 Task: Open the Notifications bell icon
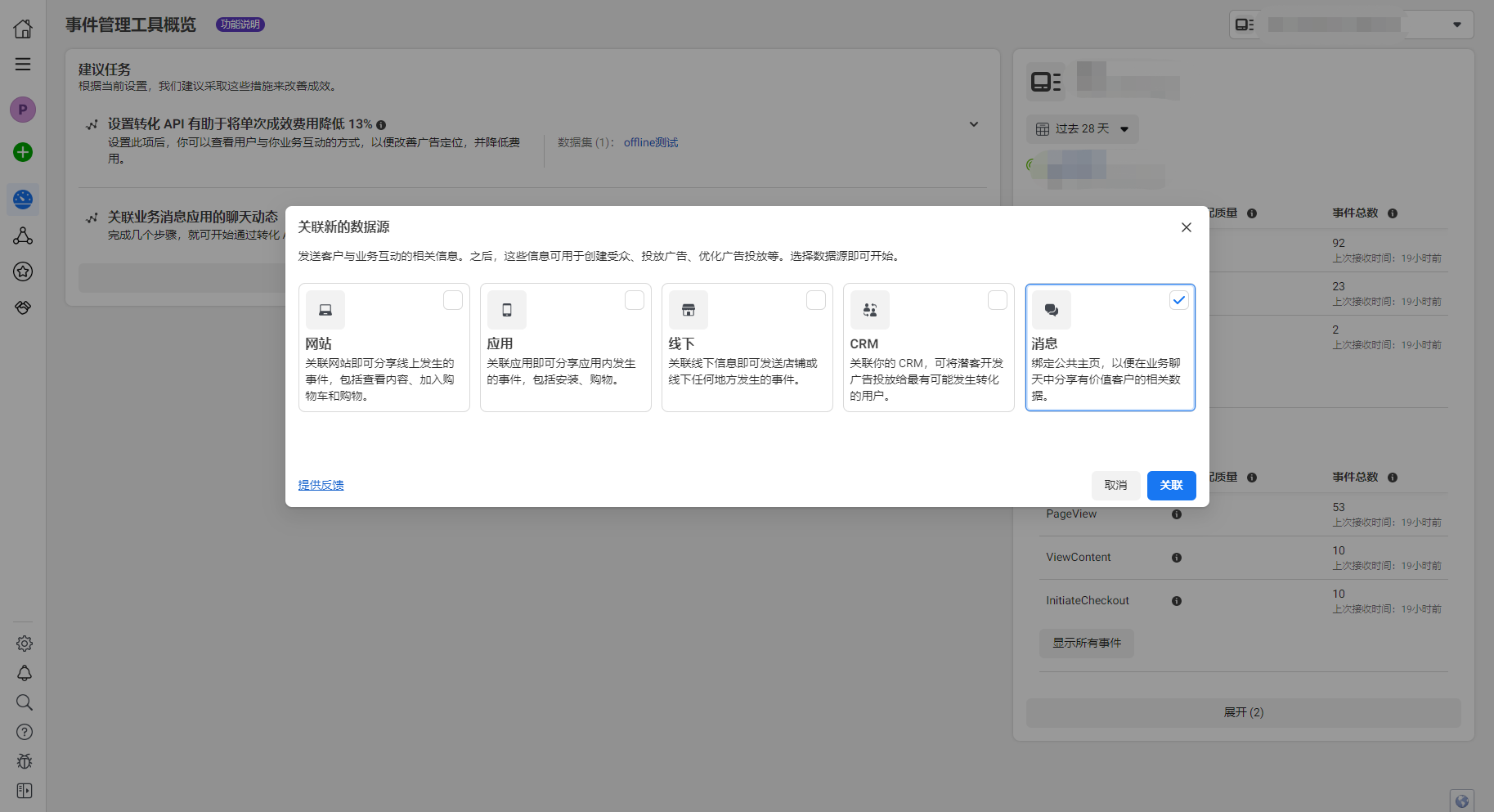(23, 673)
